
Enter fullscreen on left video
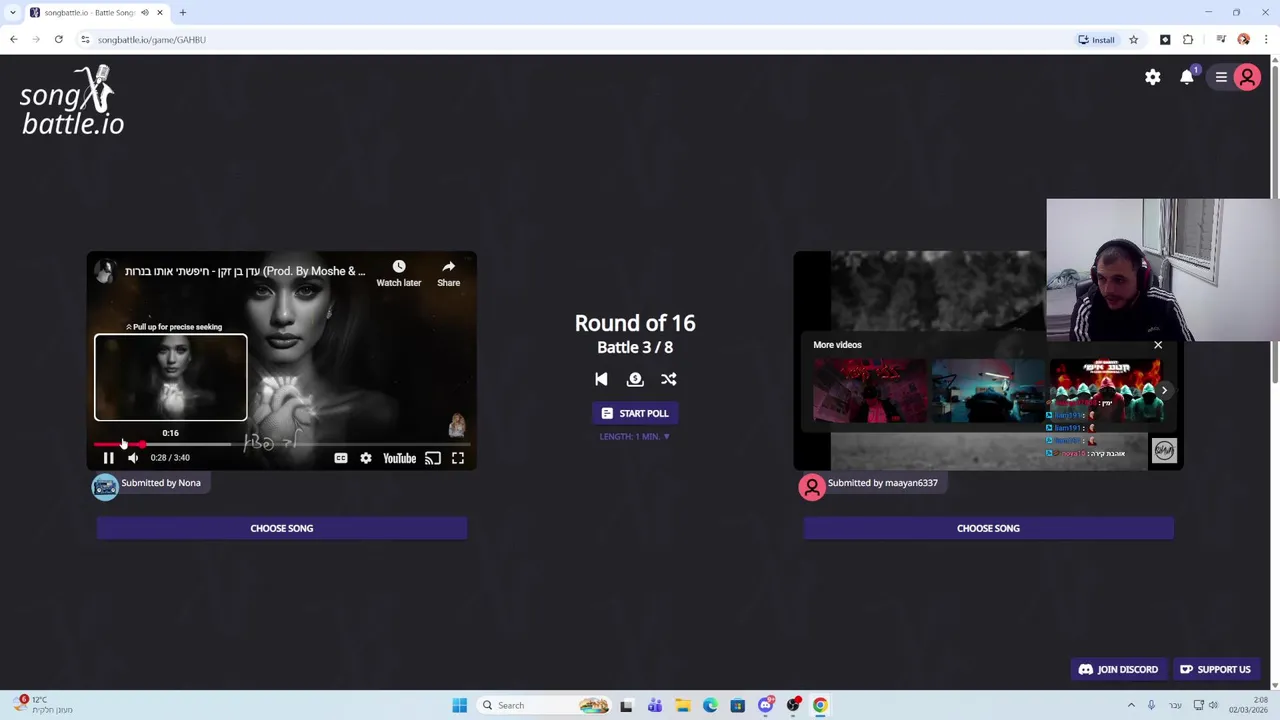(458, 458)
